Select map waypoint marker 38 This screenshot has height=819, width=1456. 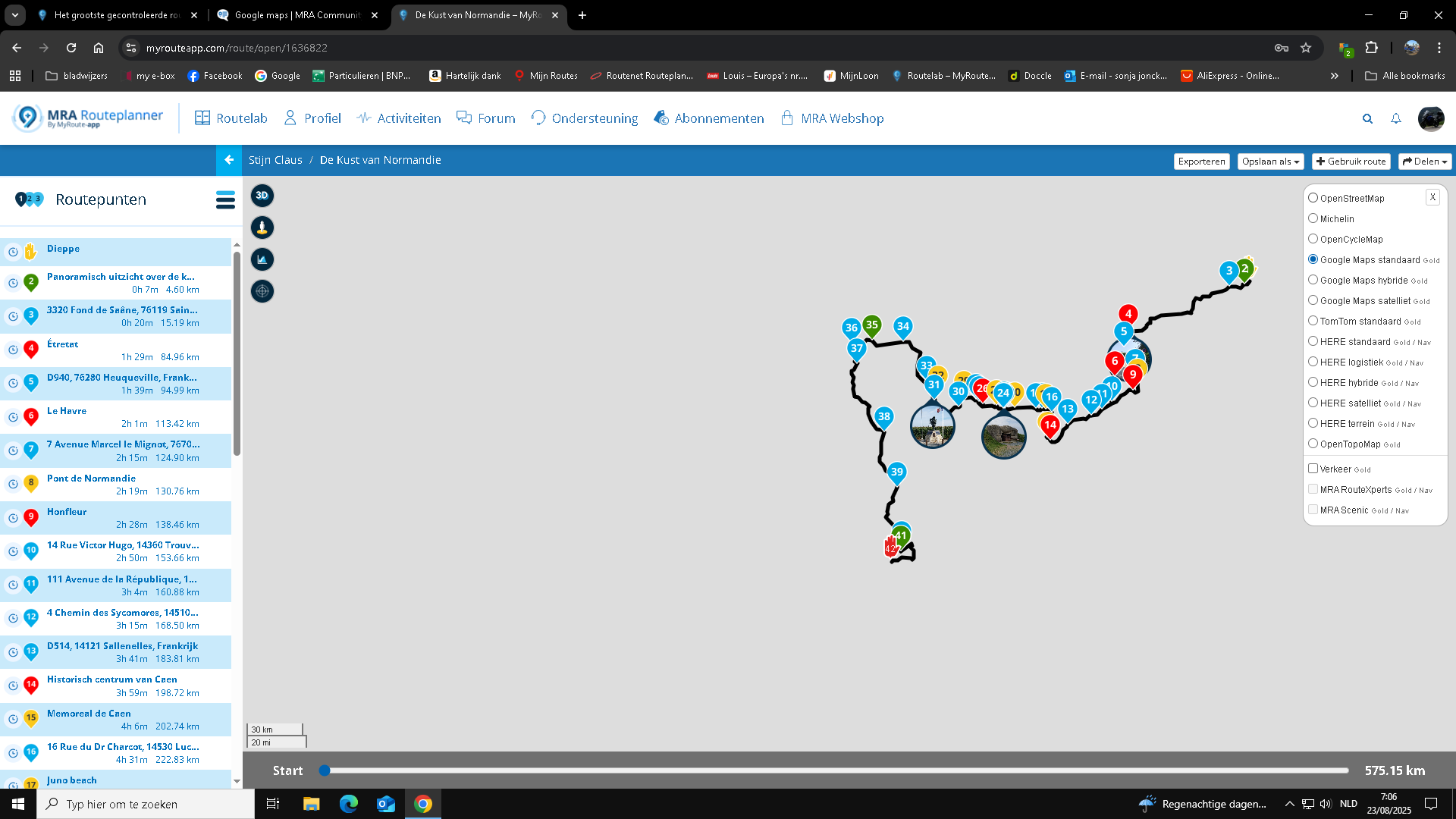pyautogui.click(x=883, y=417)
